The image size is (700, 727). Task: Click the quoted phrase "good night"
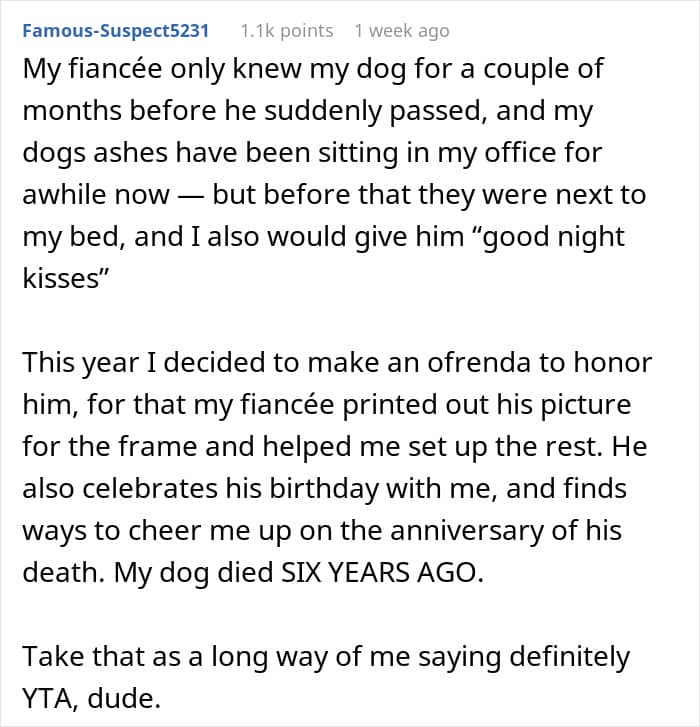[554, 237]
